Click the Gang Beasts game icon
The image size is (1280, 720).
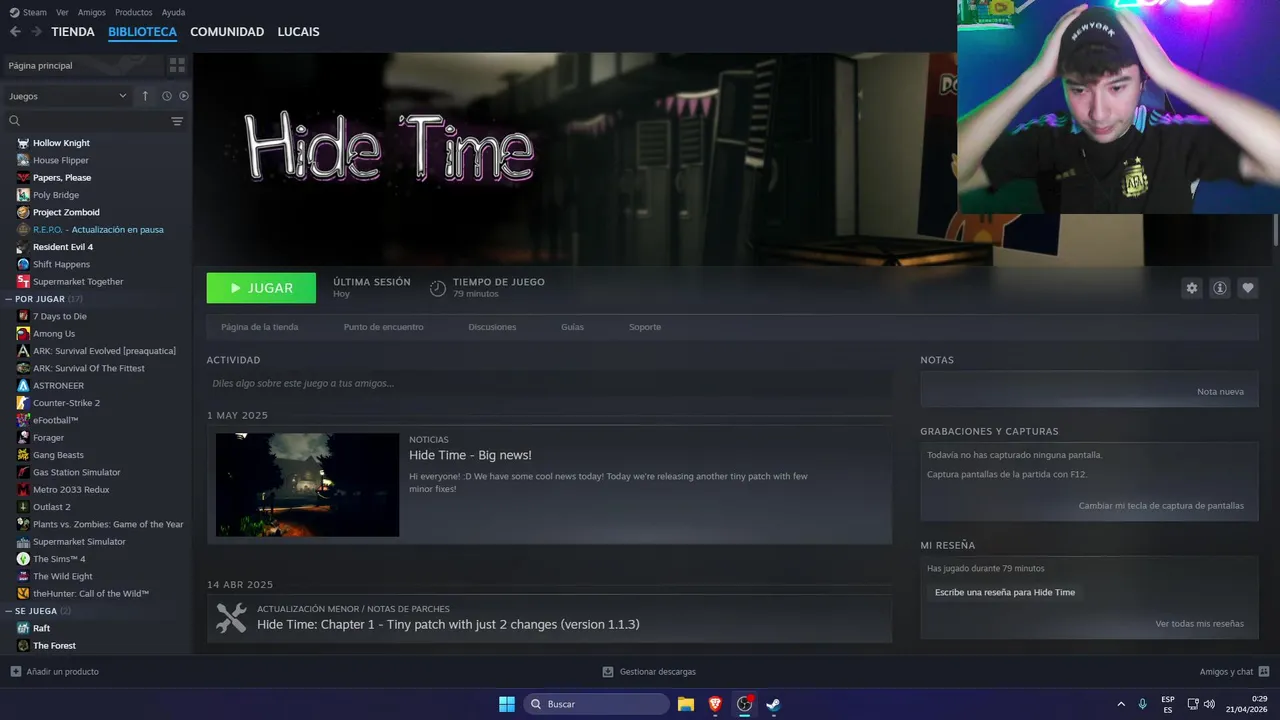[x=23, y=455]
